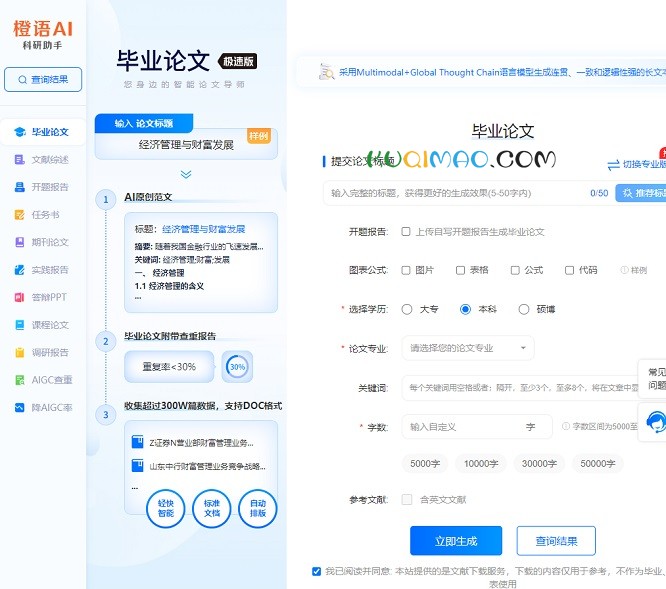
Task: Click the 重复率<30% box
Action: pos(169,366)
